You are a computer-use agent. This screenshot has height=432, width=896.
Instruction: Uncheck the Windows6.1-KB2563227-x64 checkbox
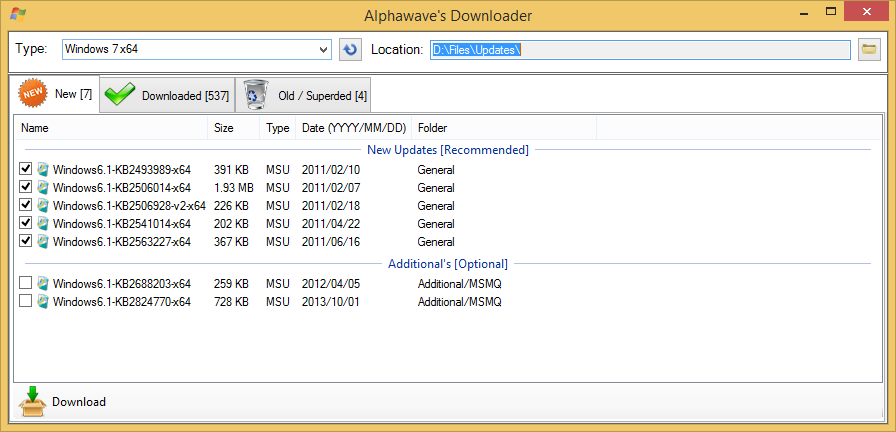[x=25, y=242]
